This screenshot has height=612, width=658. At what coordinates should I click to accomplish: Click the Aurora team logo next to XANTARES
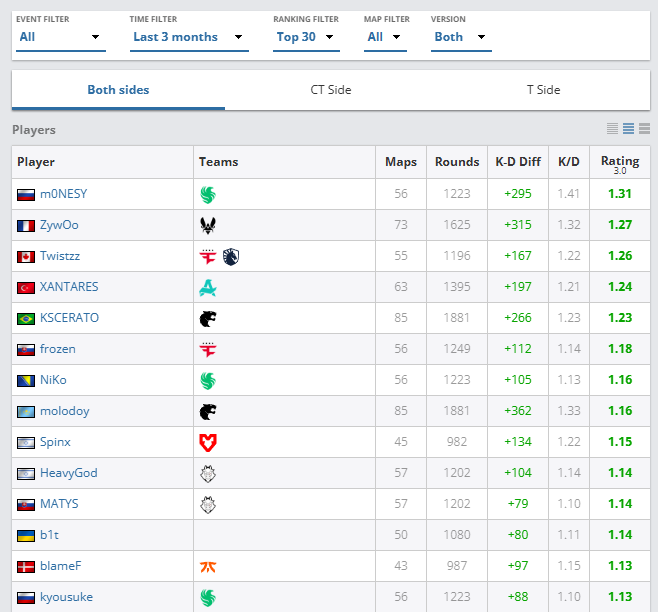(208, 287)
